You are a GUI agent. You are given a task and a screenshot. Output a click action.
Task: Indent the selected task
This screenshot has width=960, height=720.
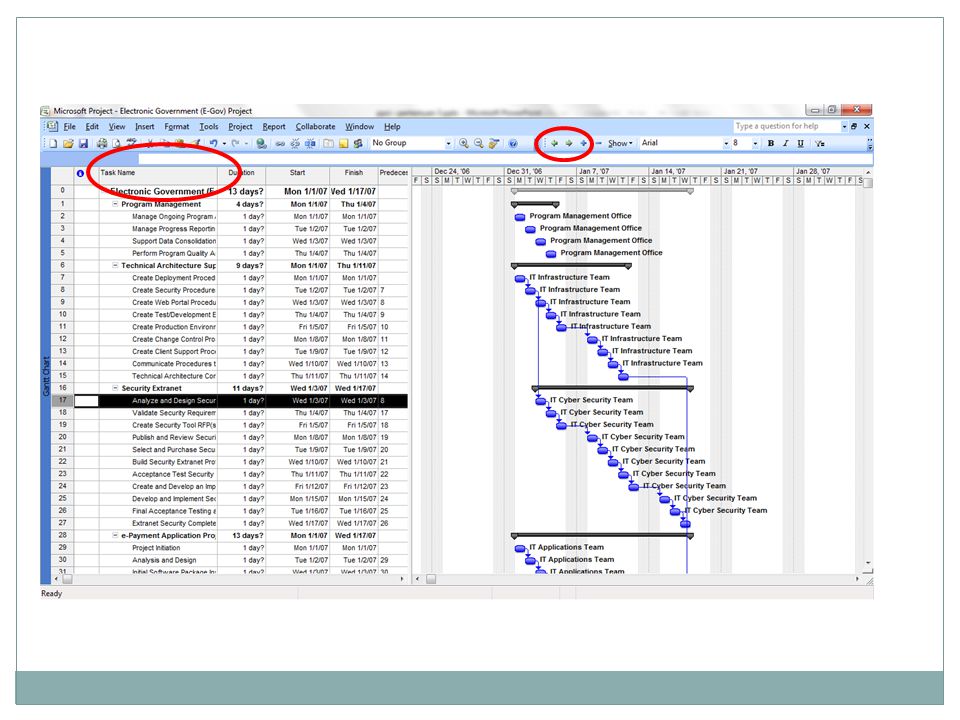(x=569, y=143)
